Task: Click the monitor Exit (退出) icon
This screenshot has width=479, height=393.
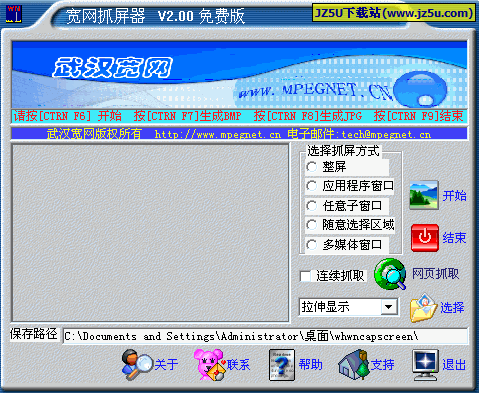Action: [425, 365]
